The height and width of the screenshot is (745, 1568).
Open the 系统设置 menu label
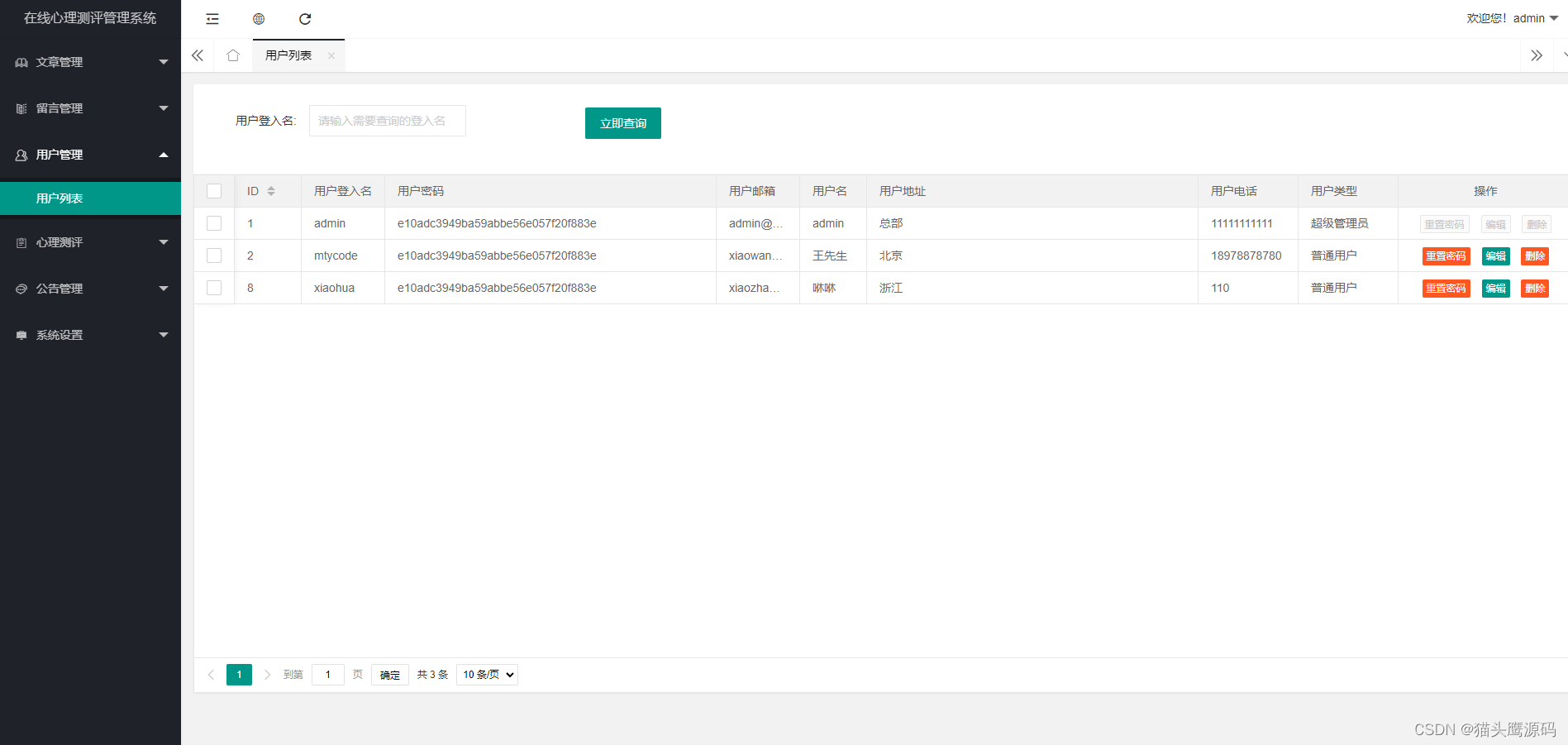click(x=60, y=335)
